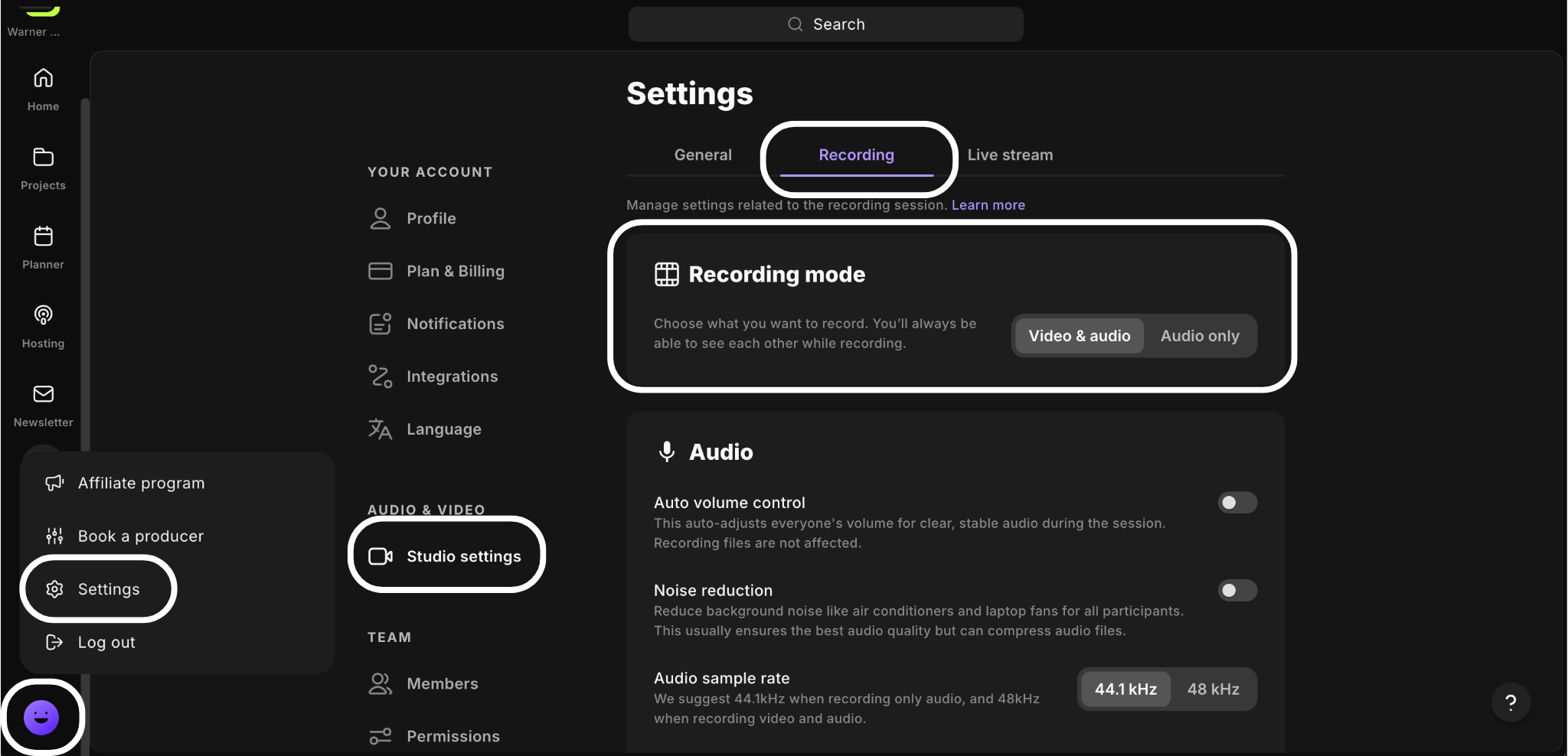Click the Settings page title
Image resolution: width=1568 pixels, height=756 pixels.
click(x=690, y=93)
